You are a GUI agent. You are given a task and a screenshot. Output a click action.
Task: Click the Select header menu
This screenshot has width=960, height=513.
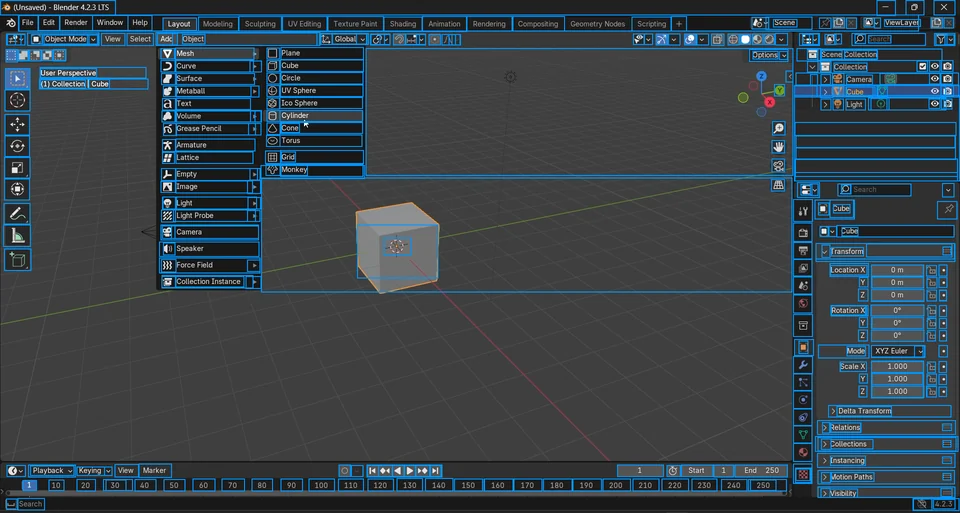click(x=140, y=39)
